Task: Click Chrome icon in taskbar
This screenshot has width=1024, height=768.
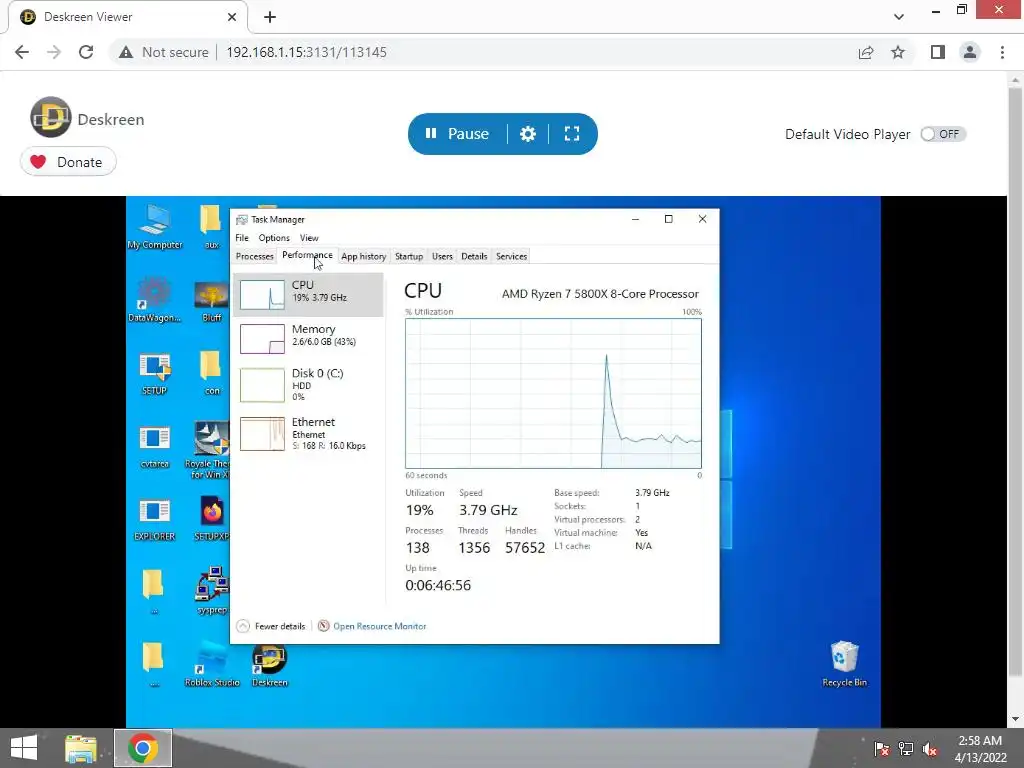Action: click(143, 748)
